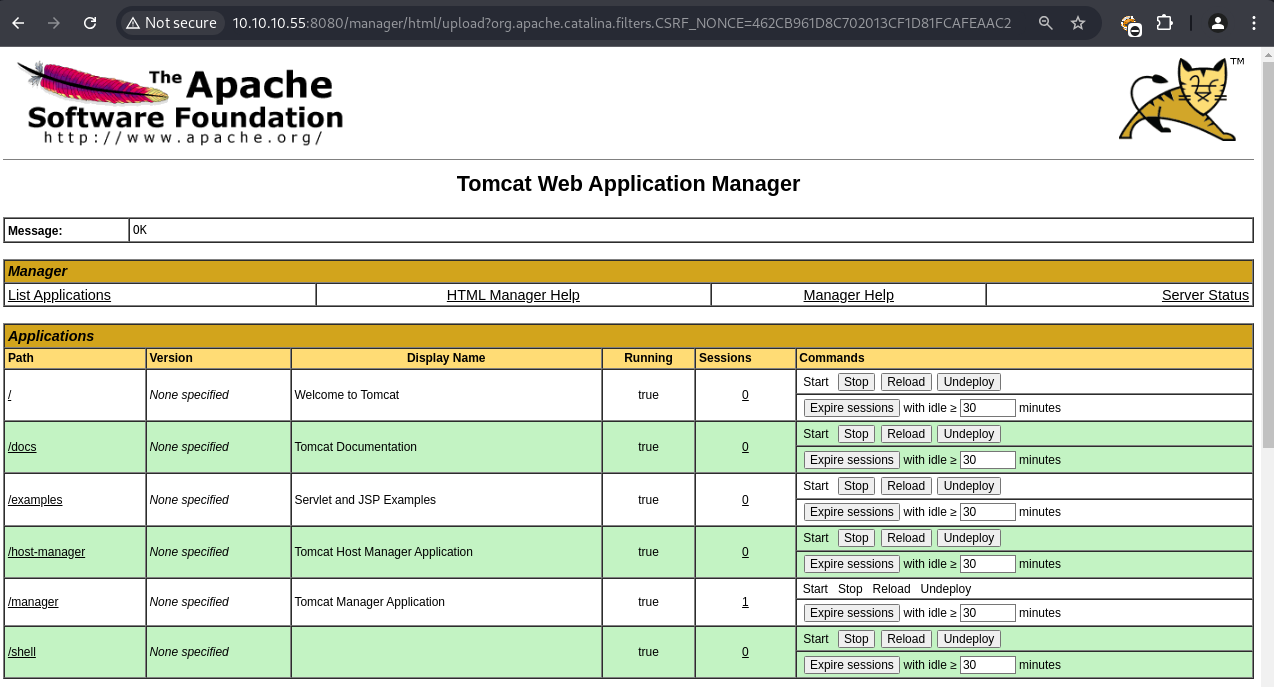The image size is (1274, 687).
Task: Reload the page with the refresh icon
Action: pyautogui.click(x=90, y=22)
